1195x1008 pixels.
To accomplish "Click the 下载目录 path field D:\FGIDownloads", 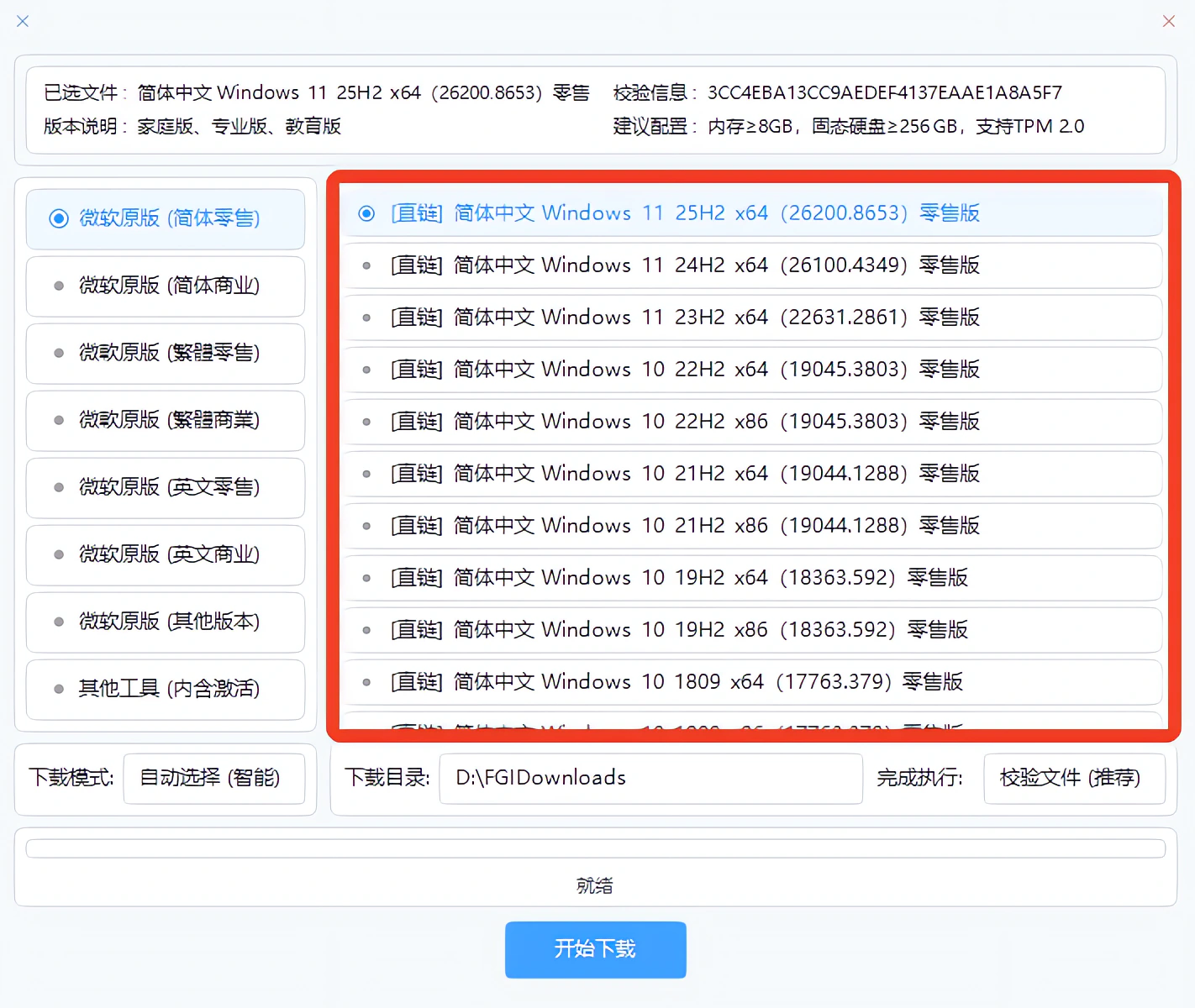I will tap(651, 779).
